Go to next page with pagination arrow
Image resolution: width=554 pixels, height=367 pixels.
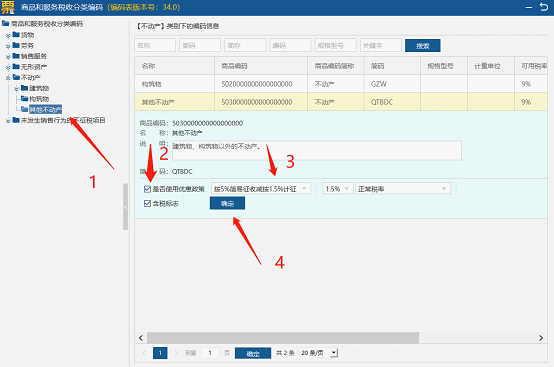click(x=176, y=353)
